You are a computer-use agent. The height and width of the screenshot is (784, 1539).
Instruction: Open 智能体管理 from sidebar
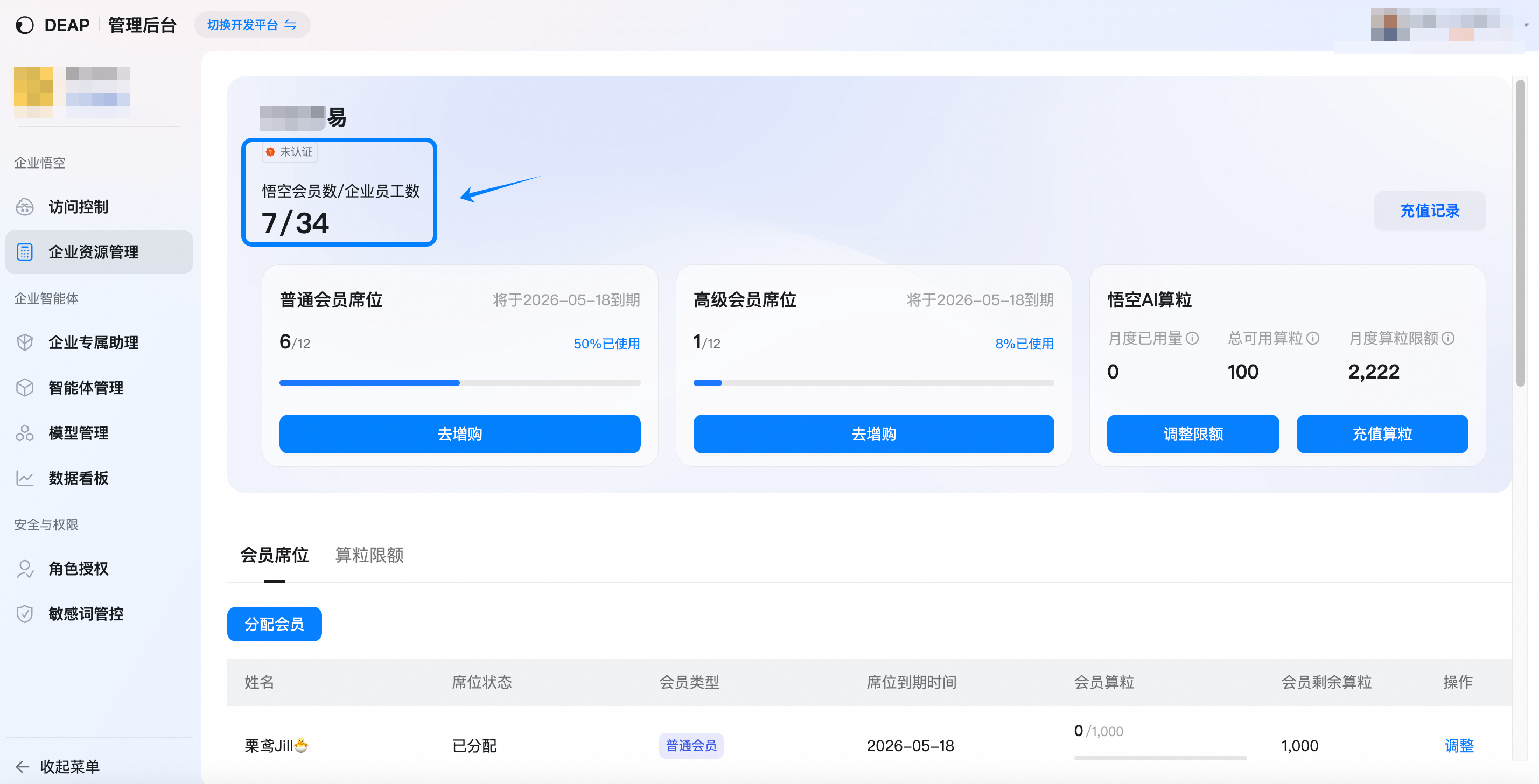point(99,388)
